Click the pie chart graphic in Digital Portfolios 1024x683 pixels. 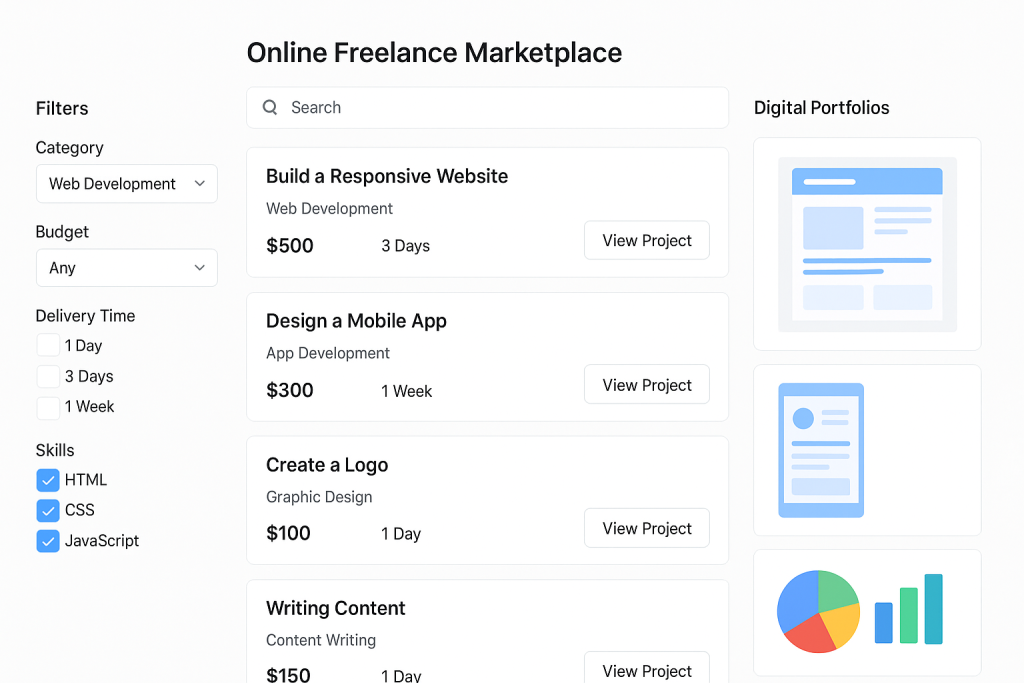[818, 611]
